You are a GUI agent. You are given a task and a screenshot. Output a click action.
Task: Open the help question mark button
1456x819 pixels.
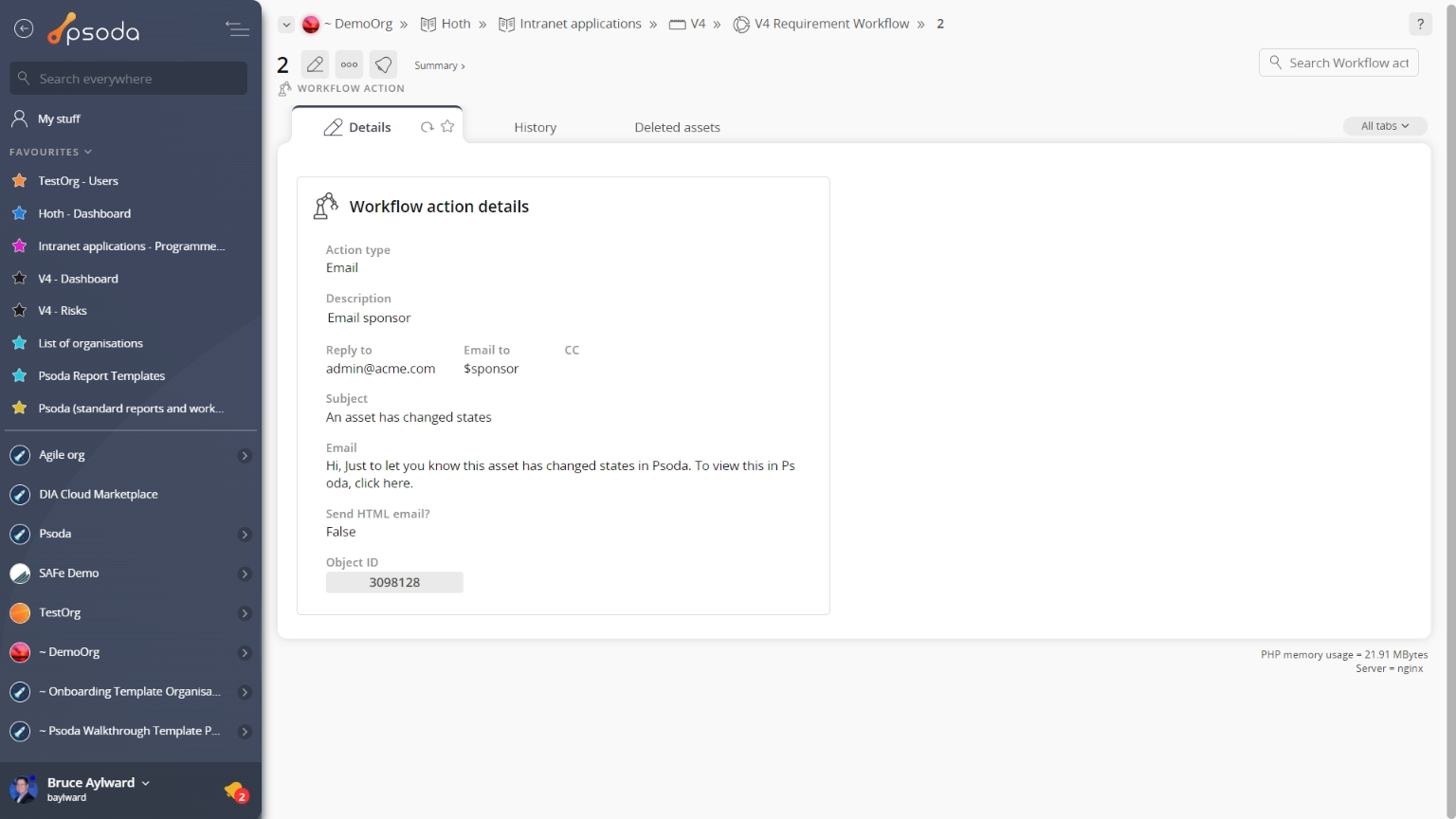(x=1420, y=25)
